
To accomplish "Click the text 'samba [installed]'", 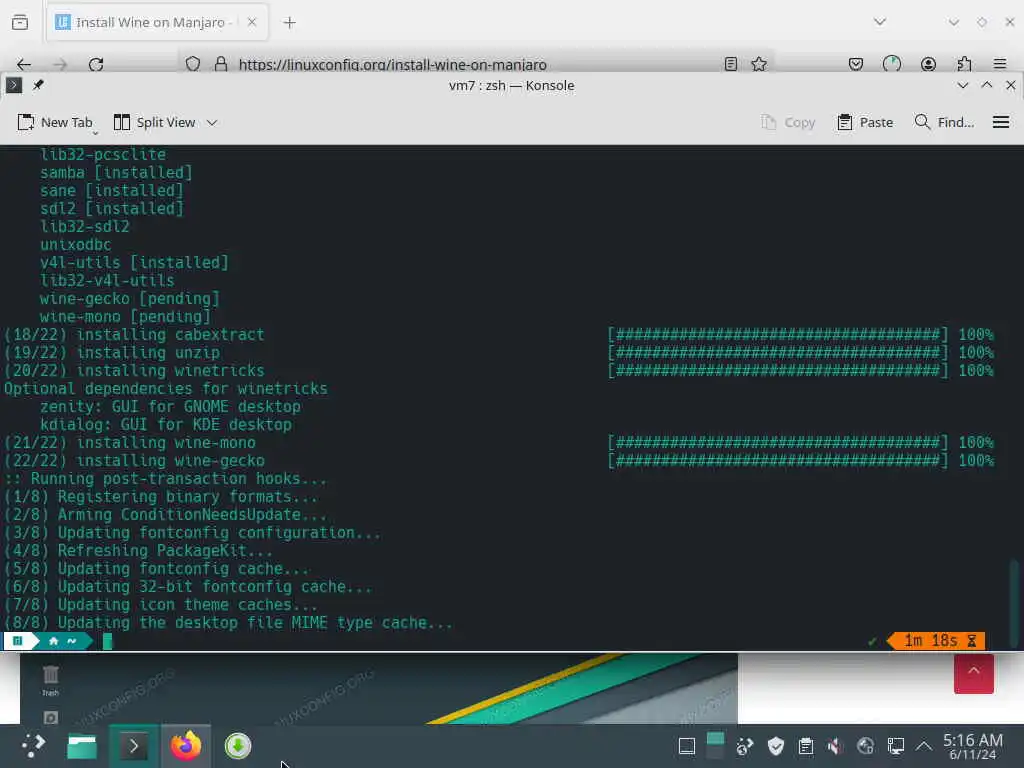I will (116, 172).
